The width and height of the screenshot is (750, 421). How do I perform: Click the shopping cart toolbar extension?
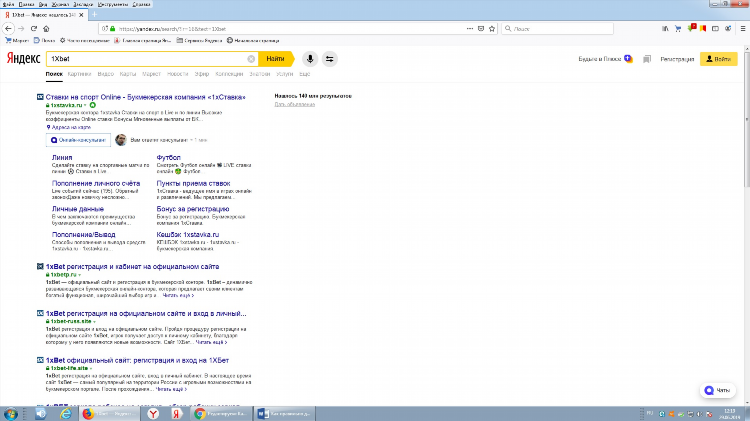678,29
